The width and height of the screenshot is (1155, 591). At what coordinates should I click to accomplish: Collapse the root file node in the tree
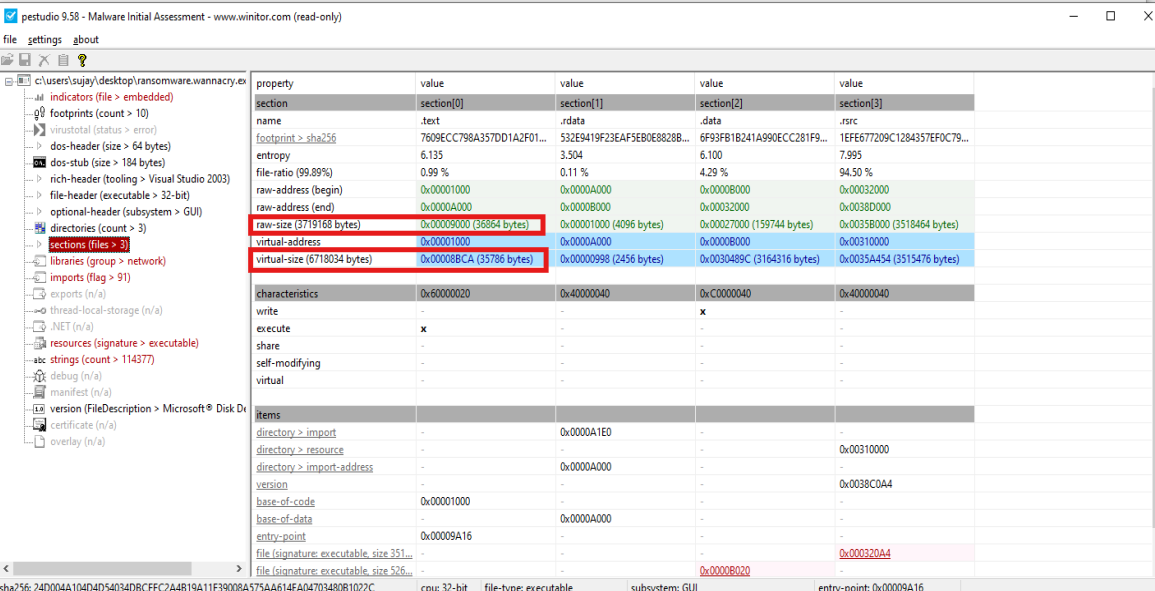click(x=8, y=80)
